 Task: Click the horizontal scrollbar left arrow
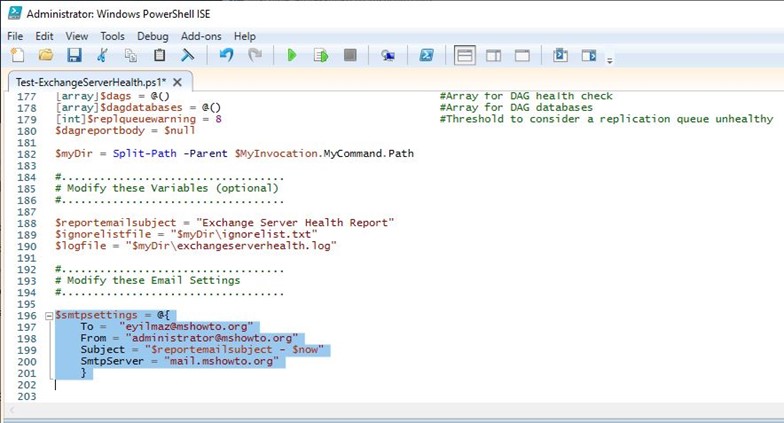[11, 410]
